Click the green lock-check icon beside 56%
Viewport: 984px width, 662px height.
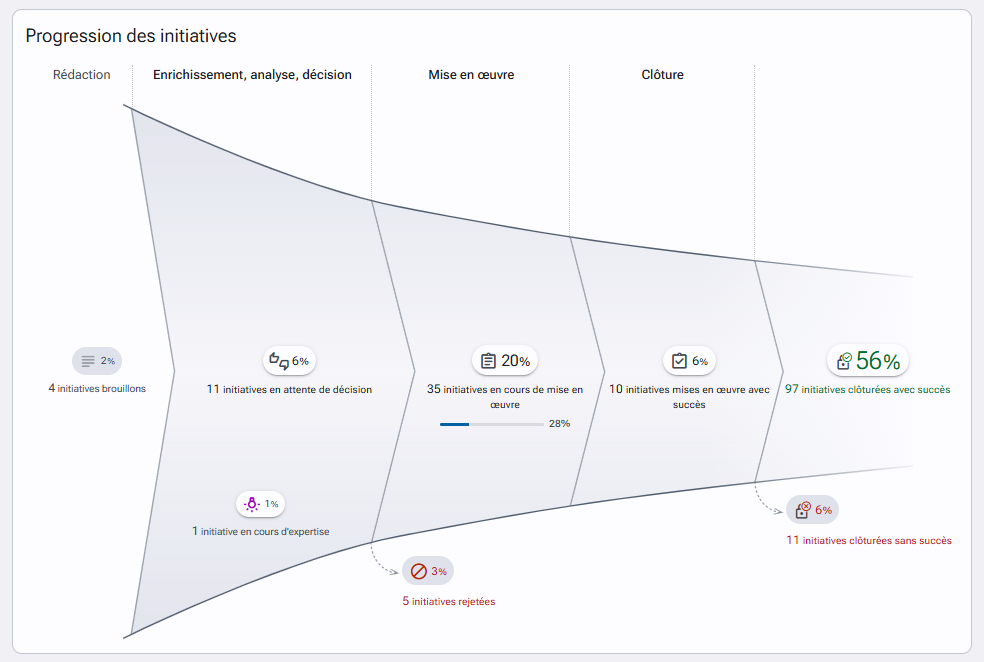[x=844, y=361]
